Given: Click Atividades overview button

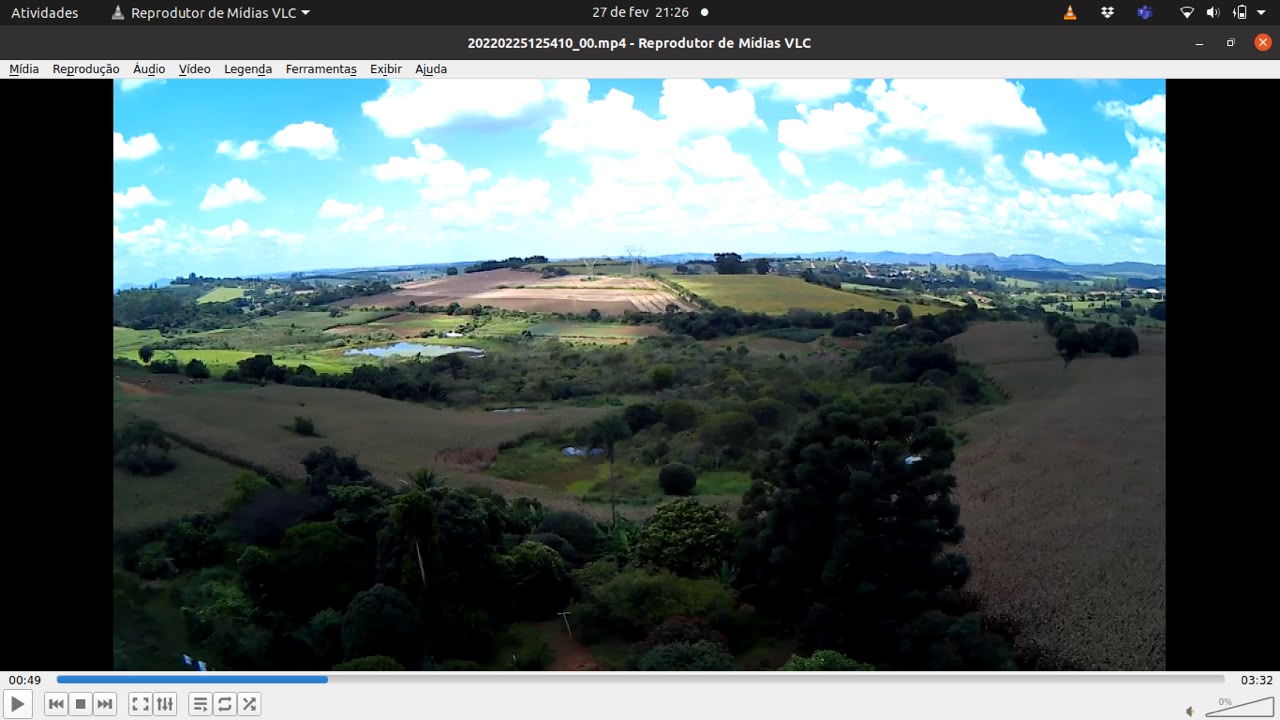Looking at the screenshot, I should pos(45,13).
